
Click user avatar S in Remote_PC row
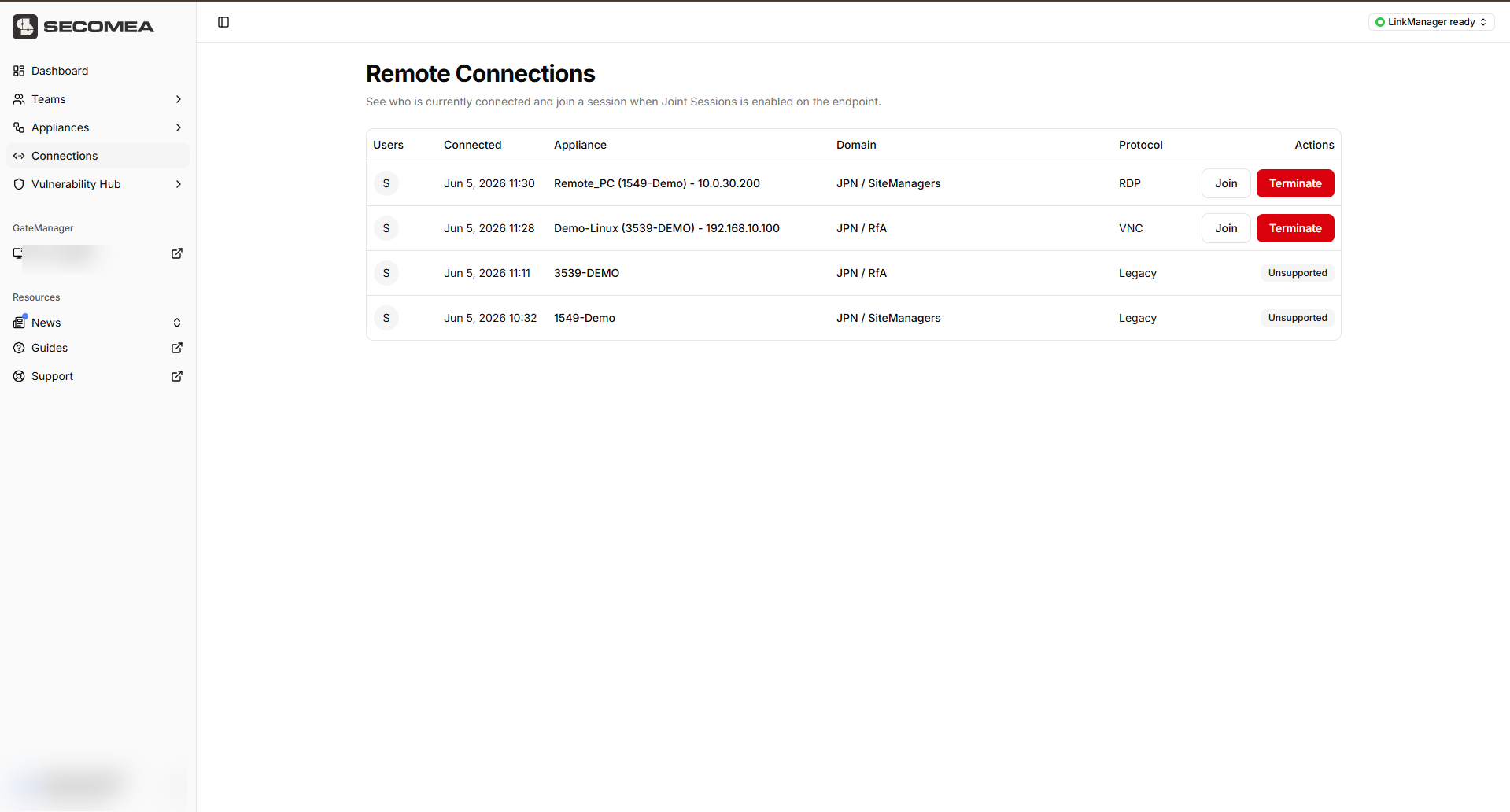(386, 183)
